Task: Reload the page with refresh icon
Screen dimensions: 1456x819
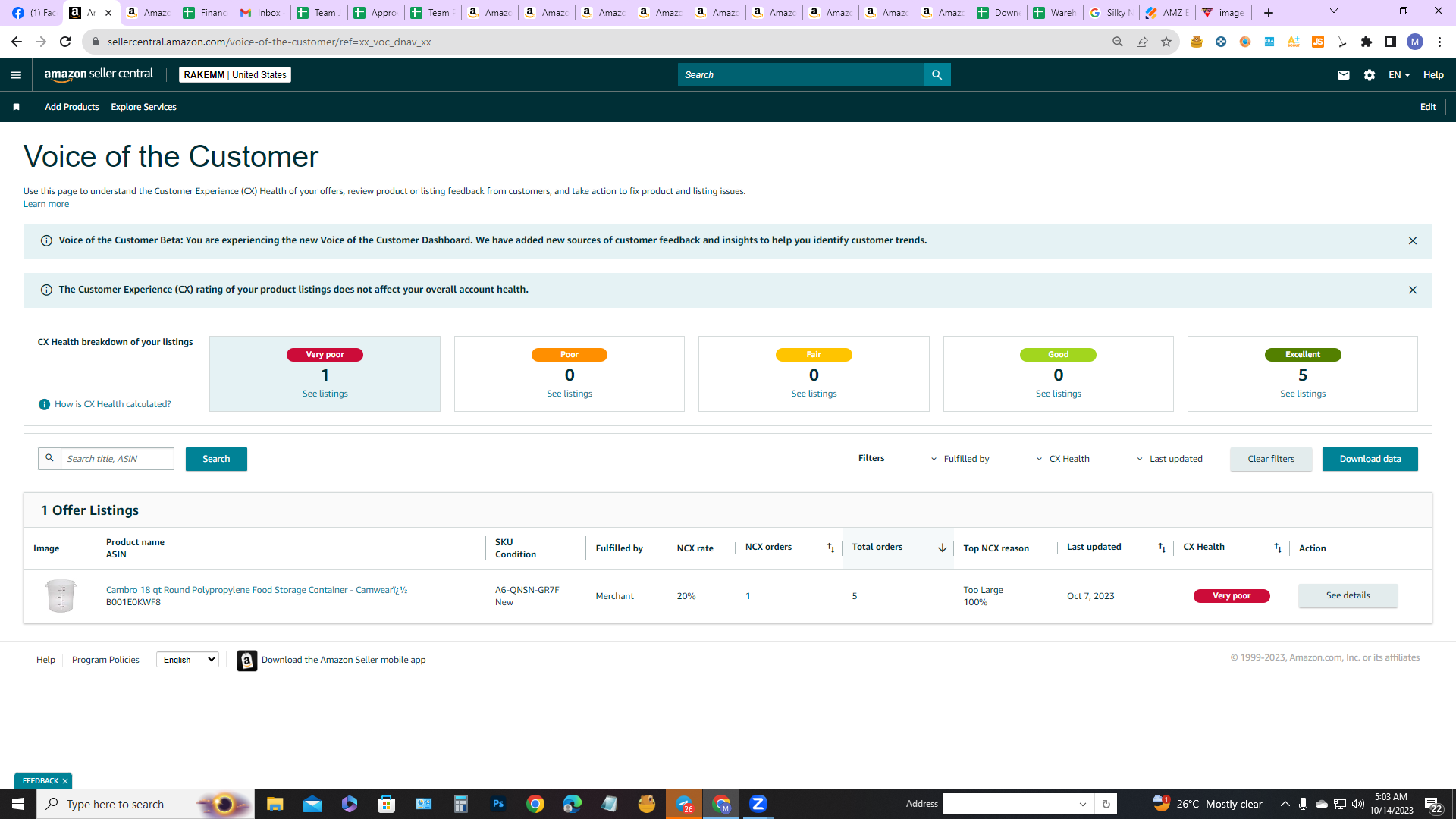Action: pyautogui.click(x=65, y=42)
